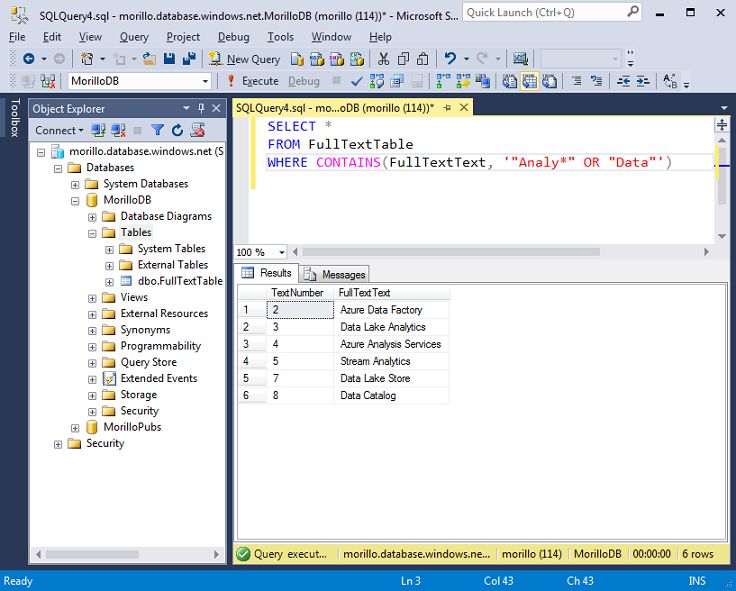The image size is (736, 591).
Task: Click the Analysis Services DMX Query icon
Action: coord(337,59)
